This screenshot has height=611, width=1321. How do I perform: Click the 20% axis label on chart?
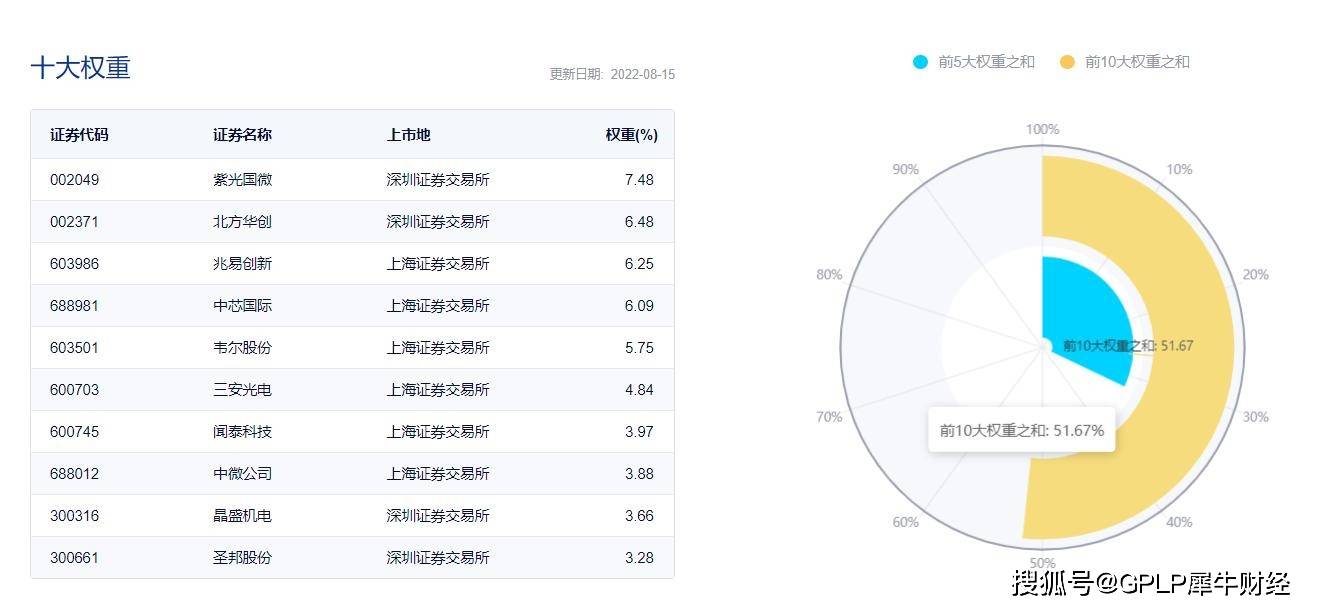pos(1255,275)
